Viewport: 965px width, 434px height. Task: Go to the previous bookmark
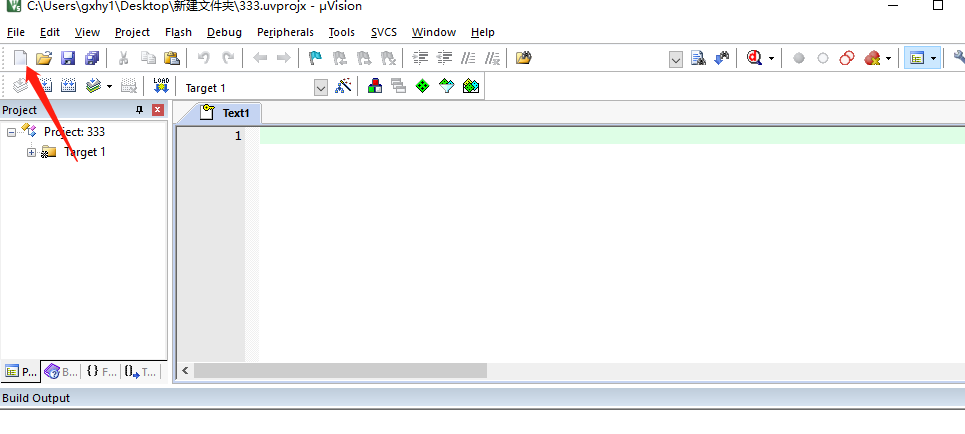coord(340,58)
